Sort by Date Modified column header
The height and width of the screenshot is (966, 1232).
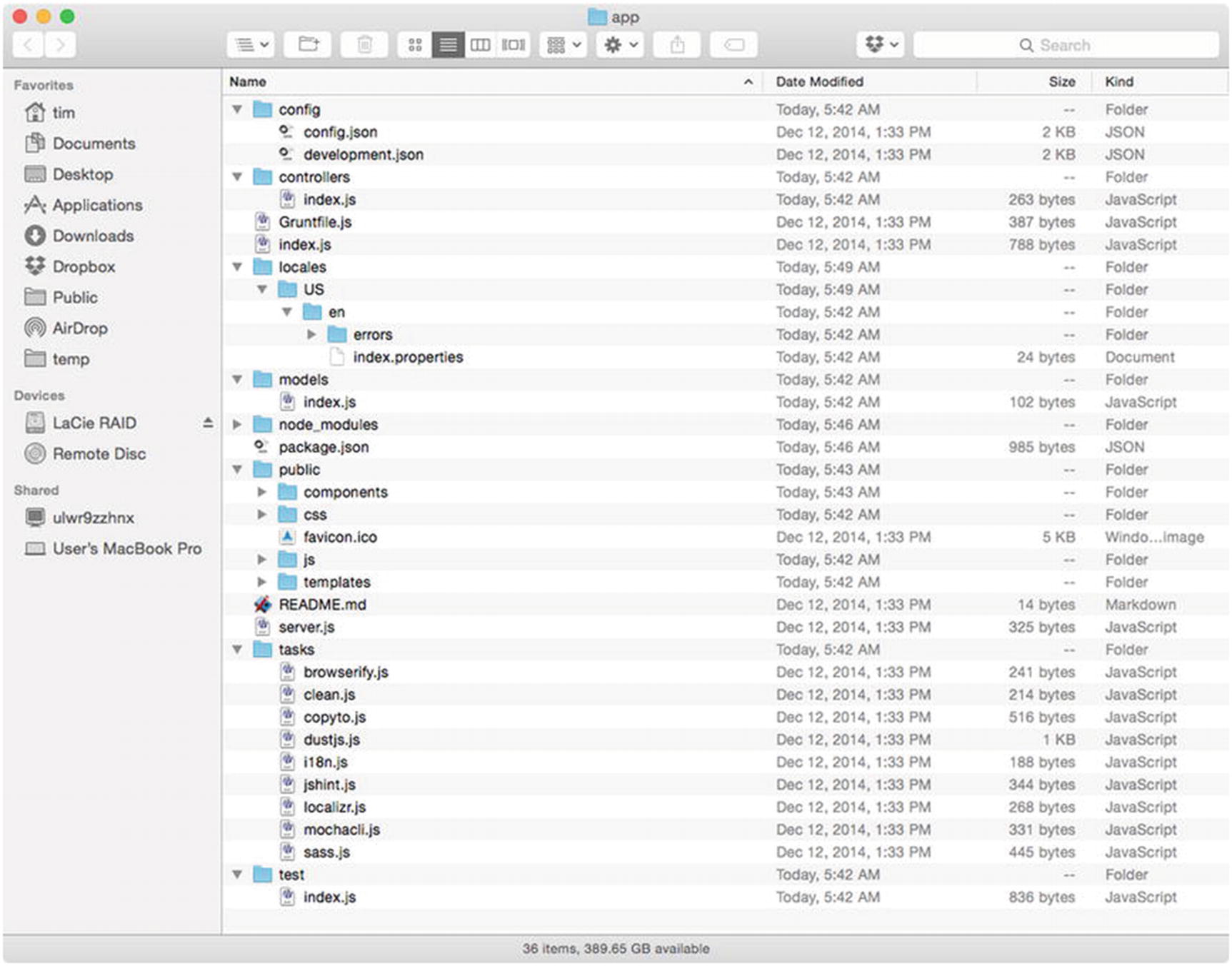click(x=819, y=82)
